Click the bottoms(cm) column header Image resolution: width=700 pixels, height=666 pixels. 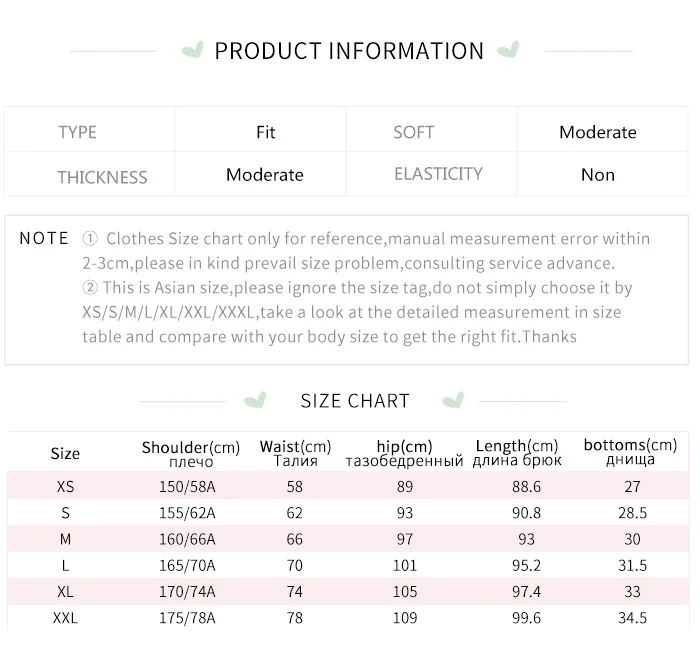pos(630,452)
